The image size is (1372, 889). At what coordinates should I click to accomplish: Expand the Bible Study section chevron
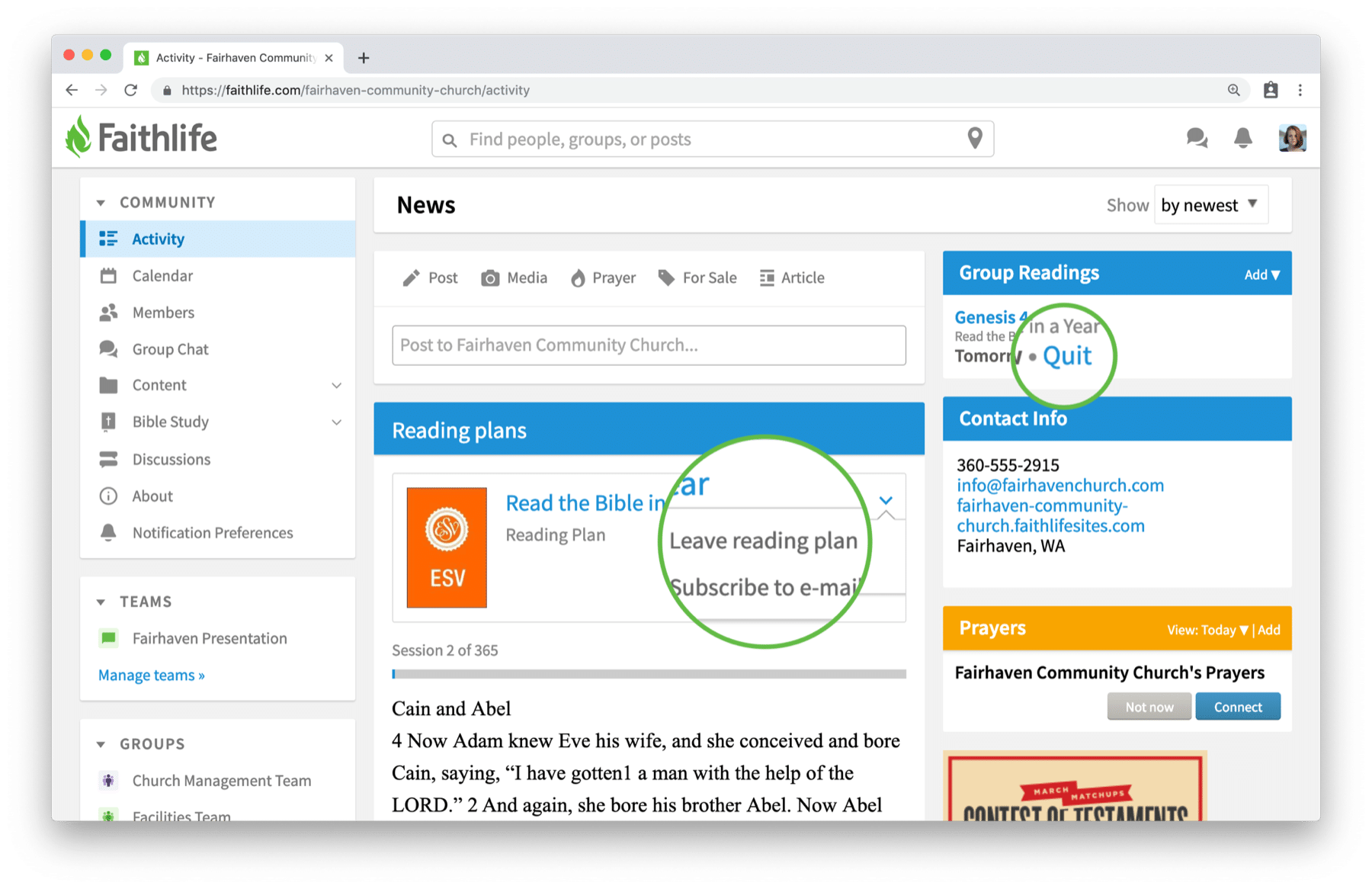[x=336, y=422]
